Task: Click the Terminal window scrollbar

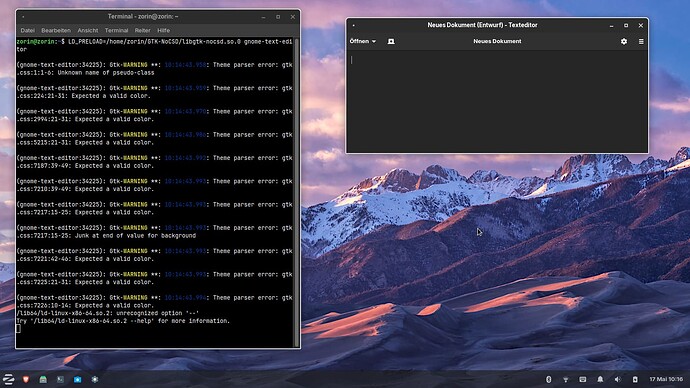Action: point(297,192)
